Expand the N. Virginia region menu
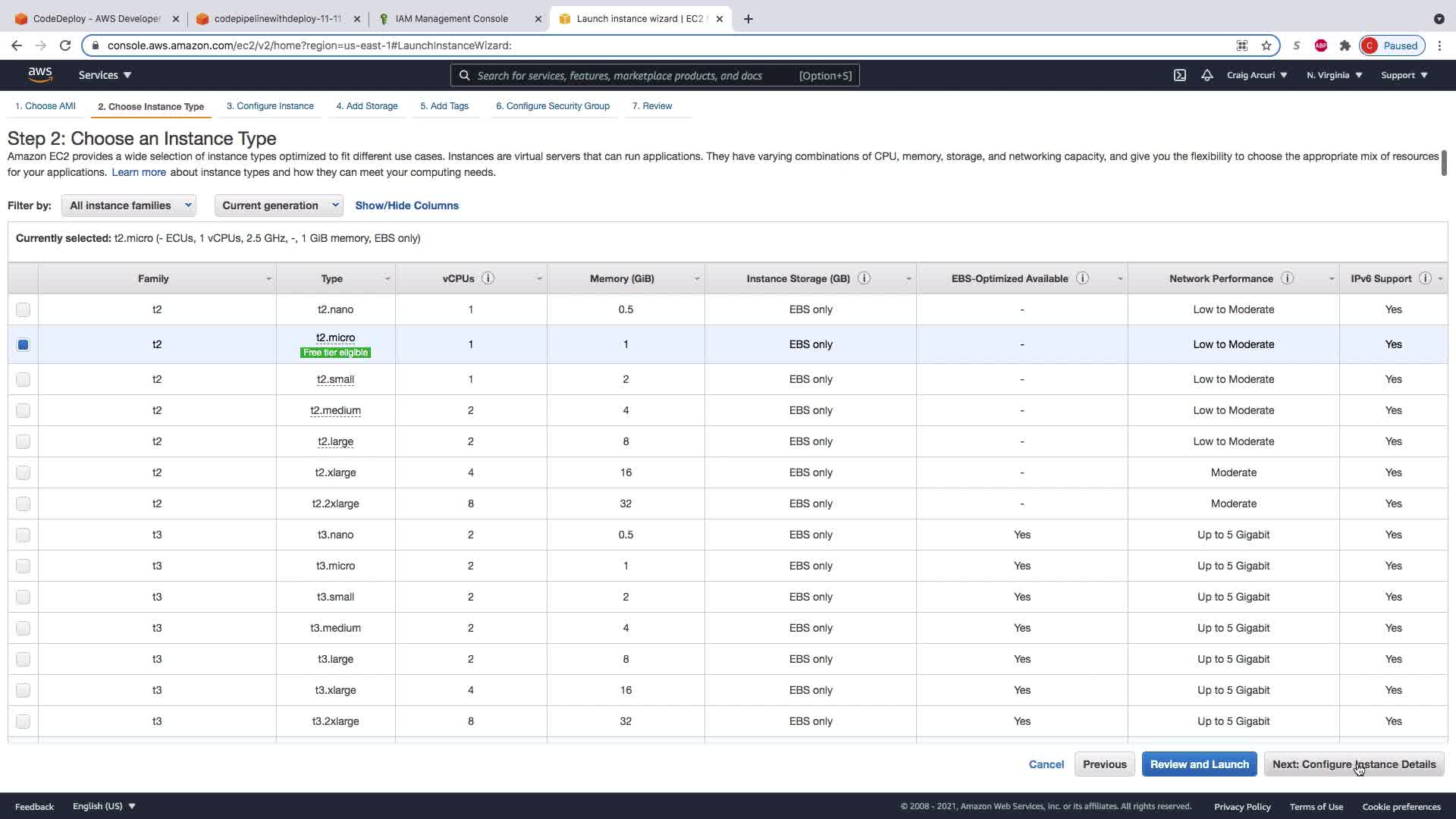Image resolution: width=1456 pixels, height=819 pixels. pos(1334,75)
